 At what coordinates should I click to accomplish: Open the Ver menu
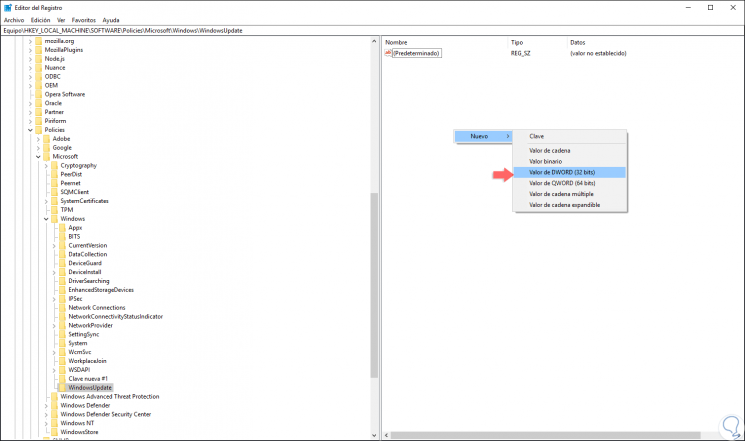point(61,20)
